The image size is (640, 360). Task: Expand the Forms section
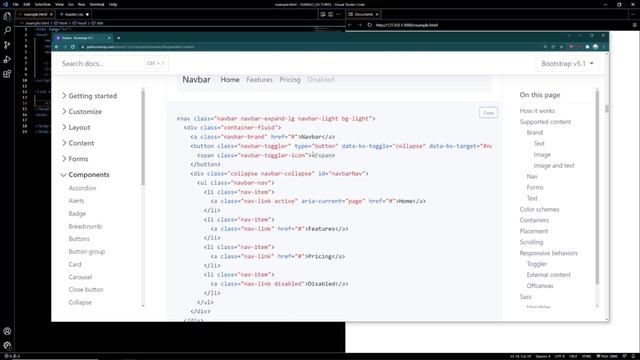click(75, 159)
